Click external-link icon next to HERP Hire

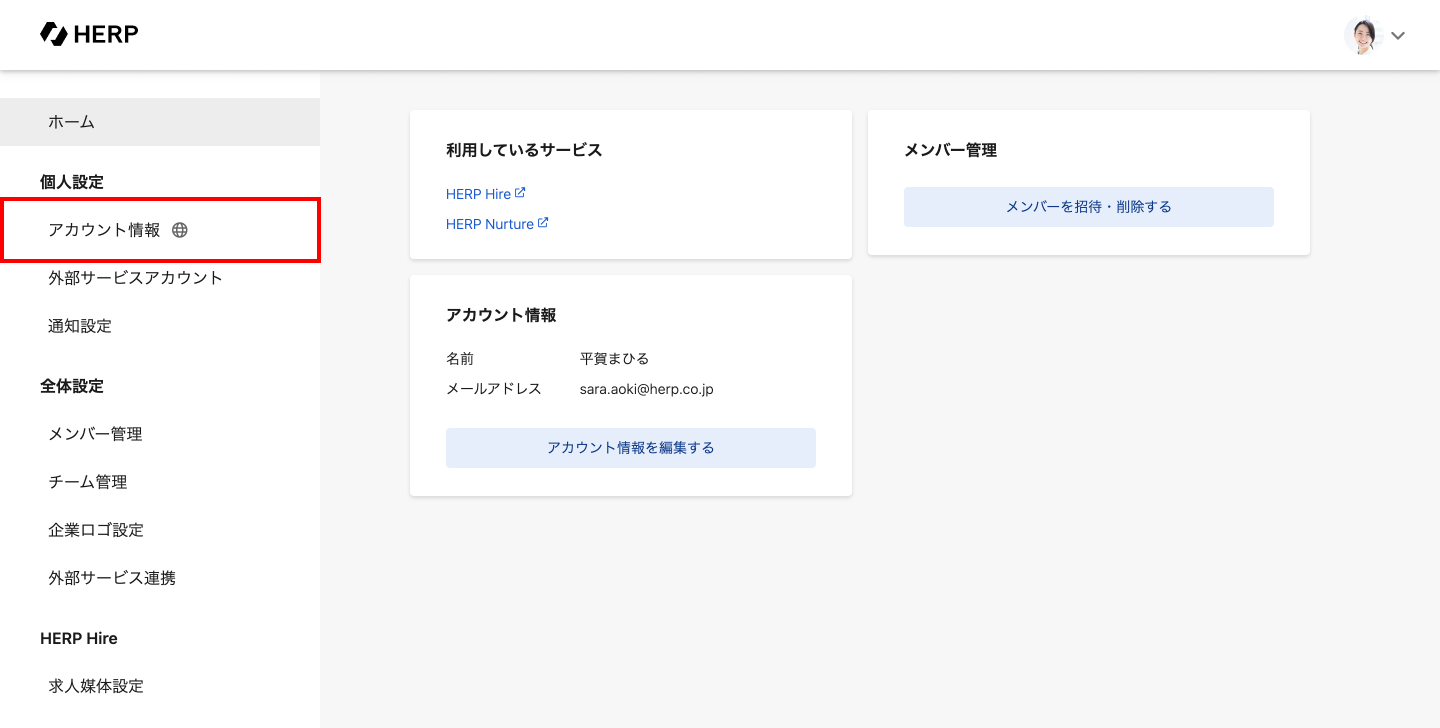click(520, 193)
